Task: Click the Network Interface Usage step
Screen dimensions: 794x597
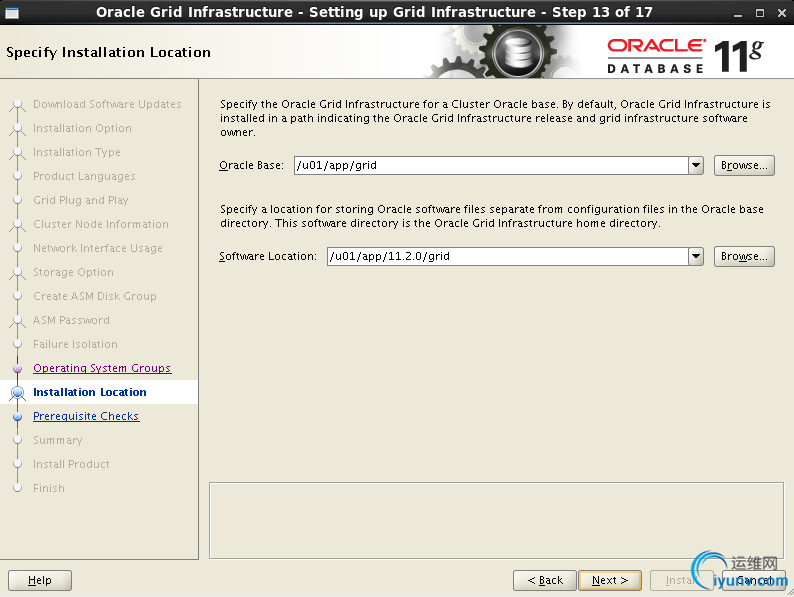Action: coord(98,248)
